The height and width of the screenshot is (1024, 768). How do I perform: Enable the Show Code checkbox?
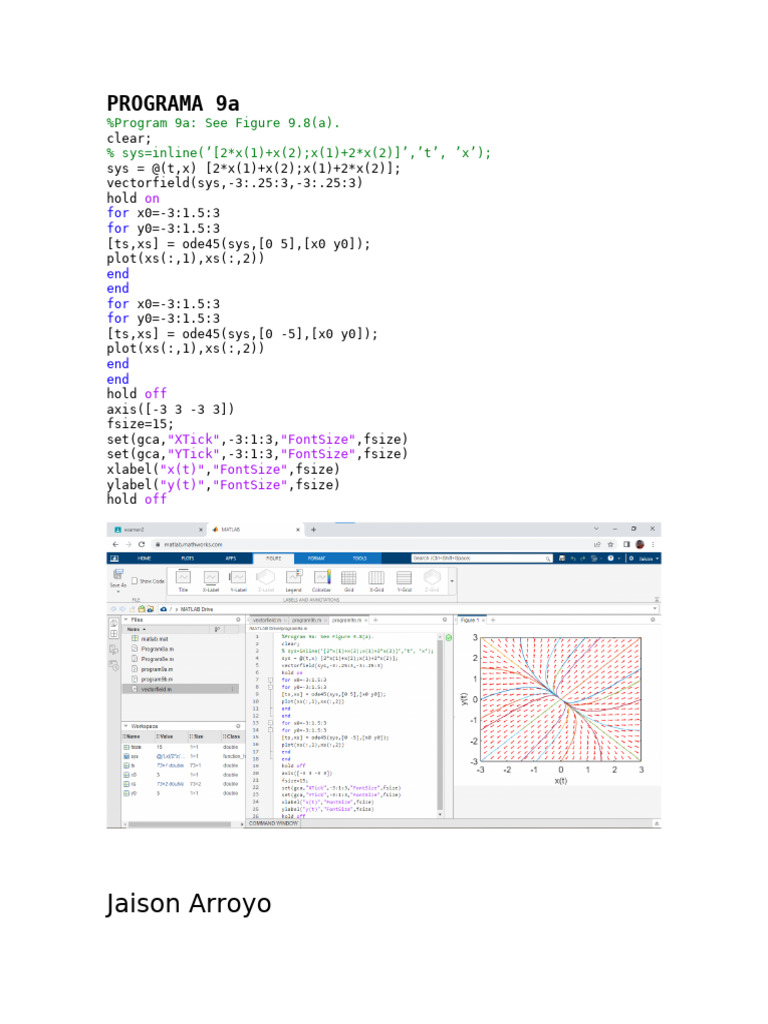[135, 580]
